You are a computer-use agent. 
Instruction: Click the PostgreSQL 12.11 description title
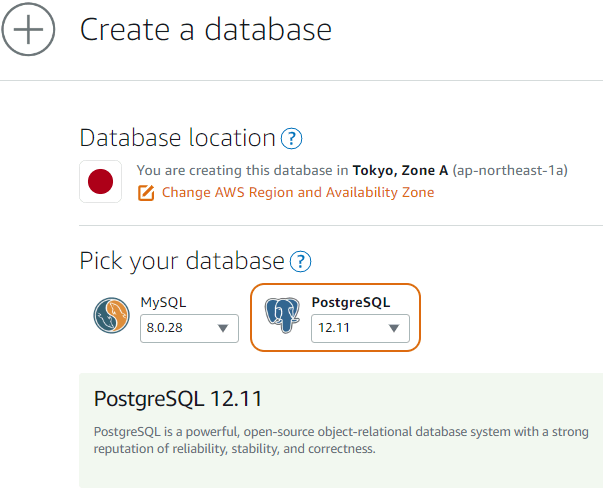click(177, 399)
